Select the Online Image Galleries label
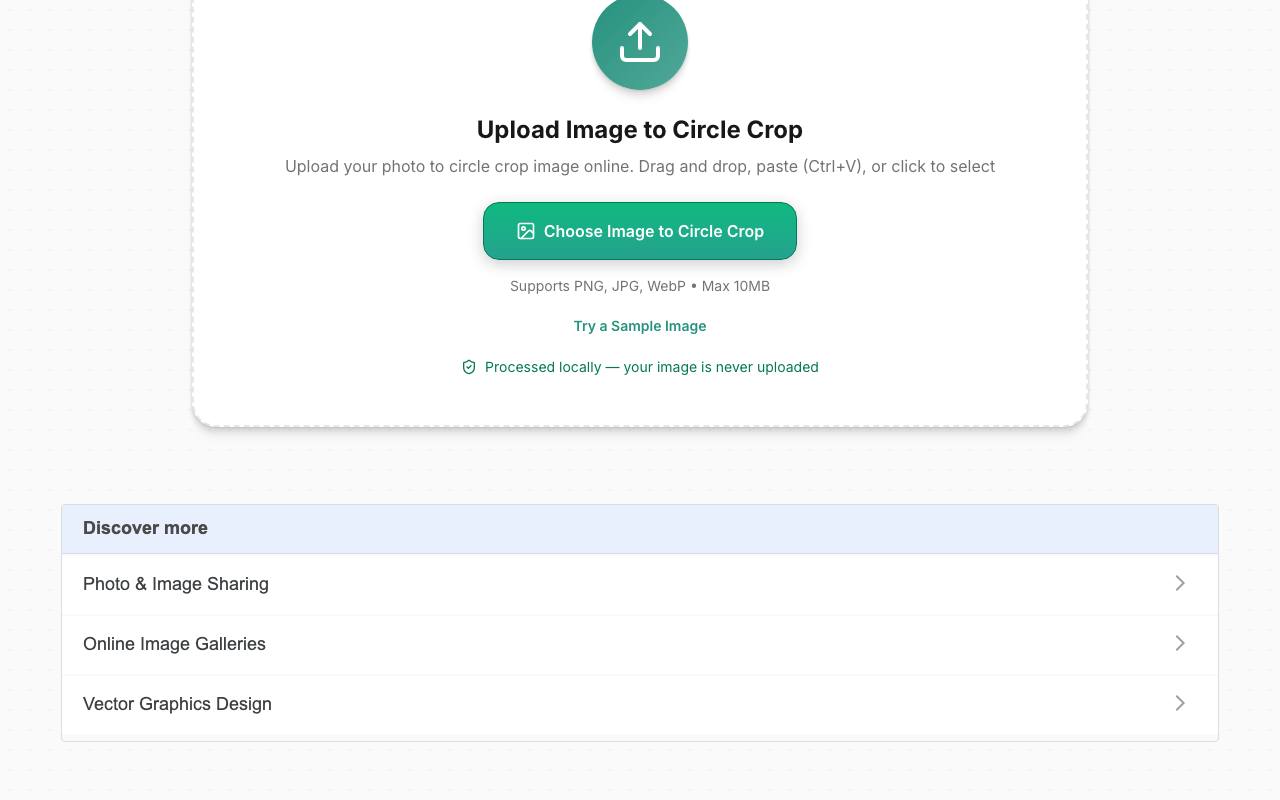This screenshot has width=1280, height=800. 174,644
